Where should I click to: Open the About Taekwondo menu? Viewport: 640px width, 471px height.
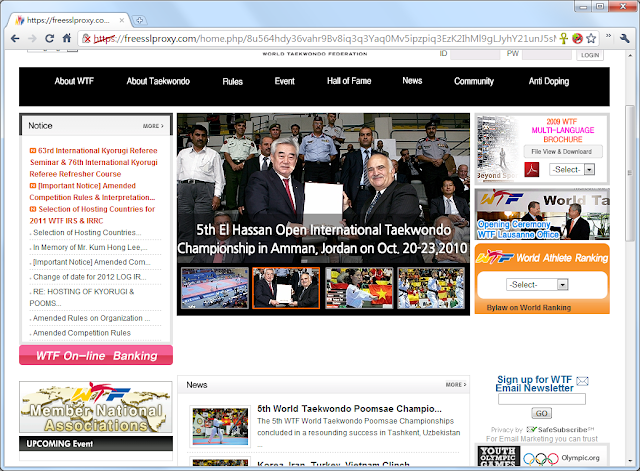click(158, 81)
